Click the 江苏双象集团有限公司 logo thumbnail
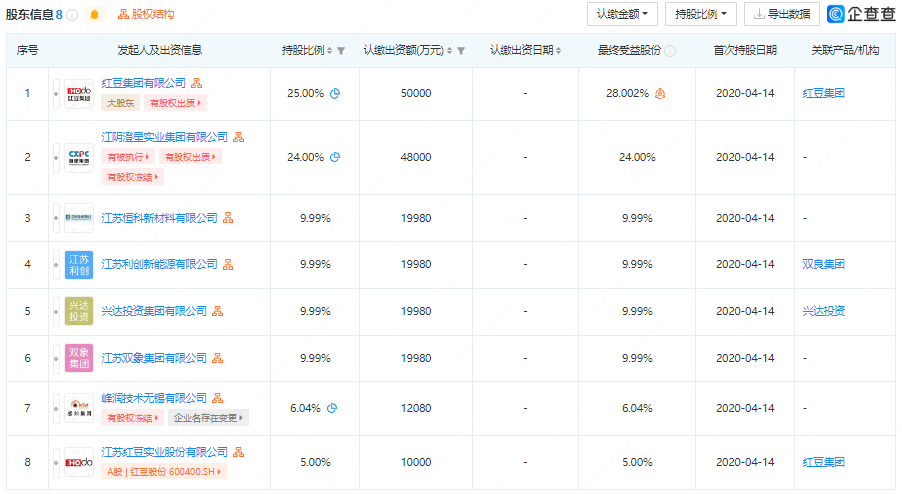Image resolution: width=902 pixels, height=495 pixels. (x=79, y=357)
